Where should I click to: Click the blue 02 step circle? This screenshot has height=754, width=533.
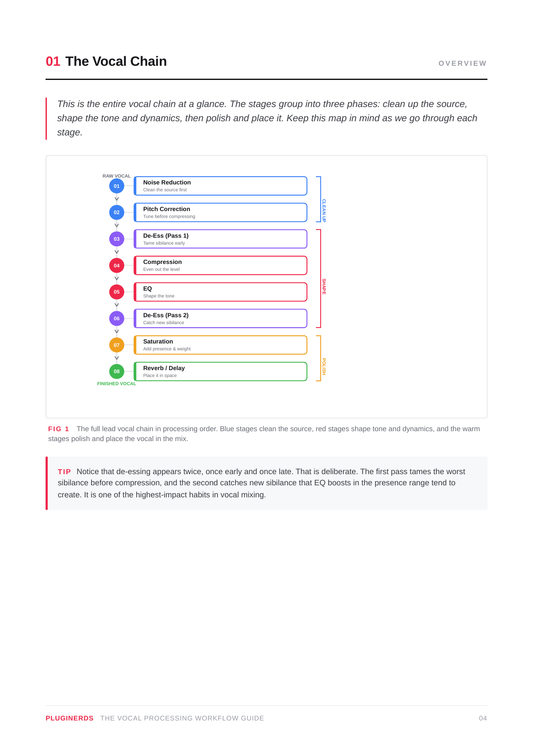116,212
